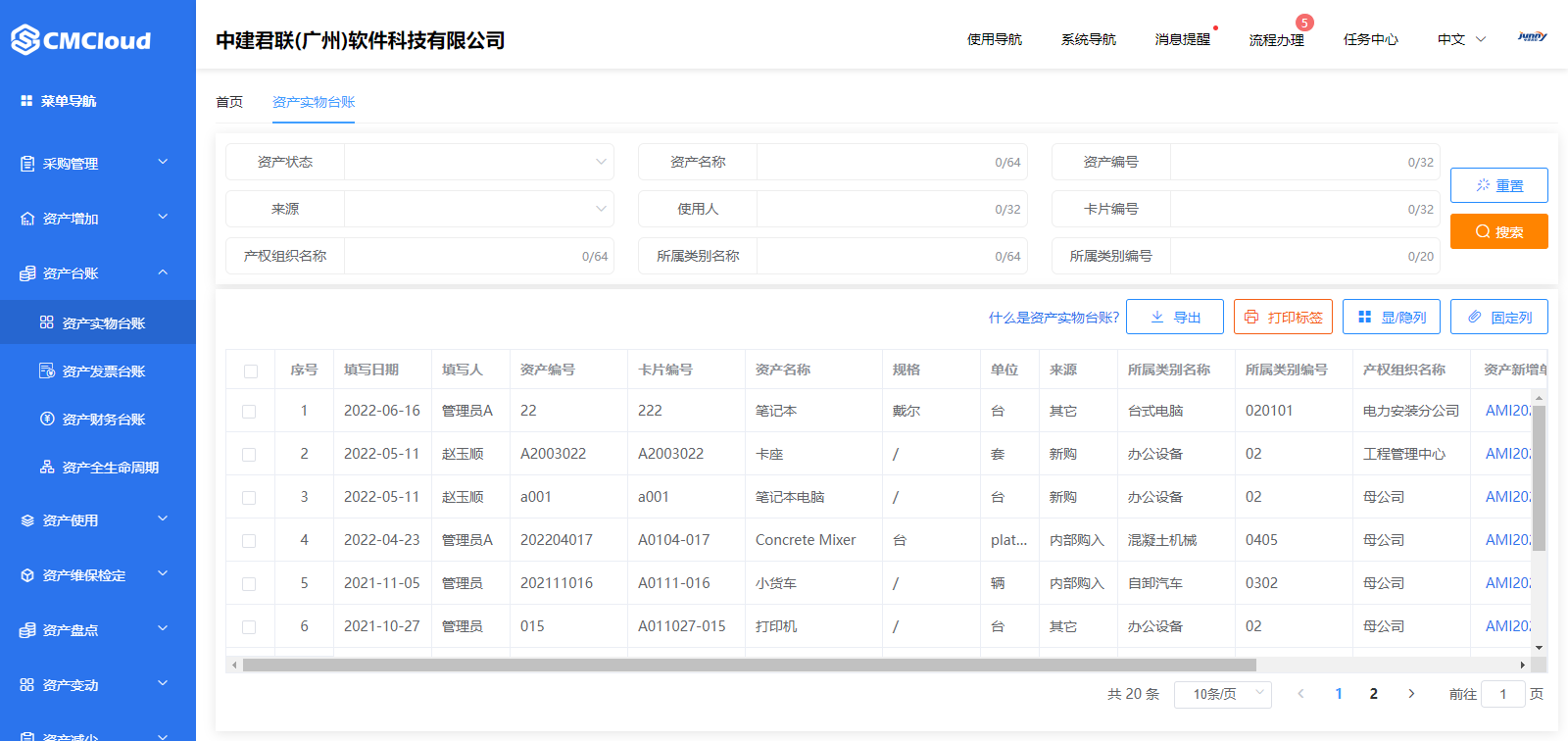Click the 显/隐列 button
The height and width of the screenshot is (741, 1568).
tap(1392, 317)
